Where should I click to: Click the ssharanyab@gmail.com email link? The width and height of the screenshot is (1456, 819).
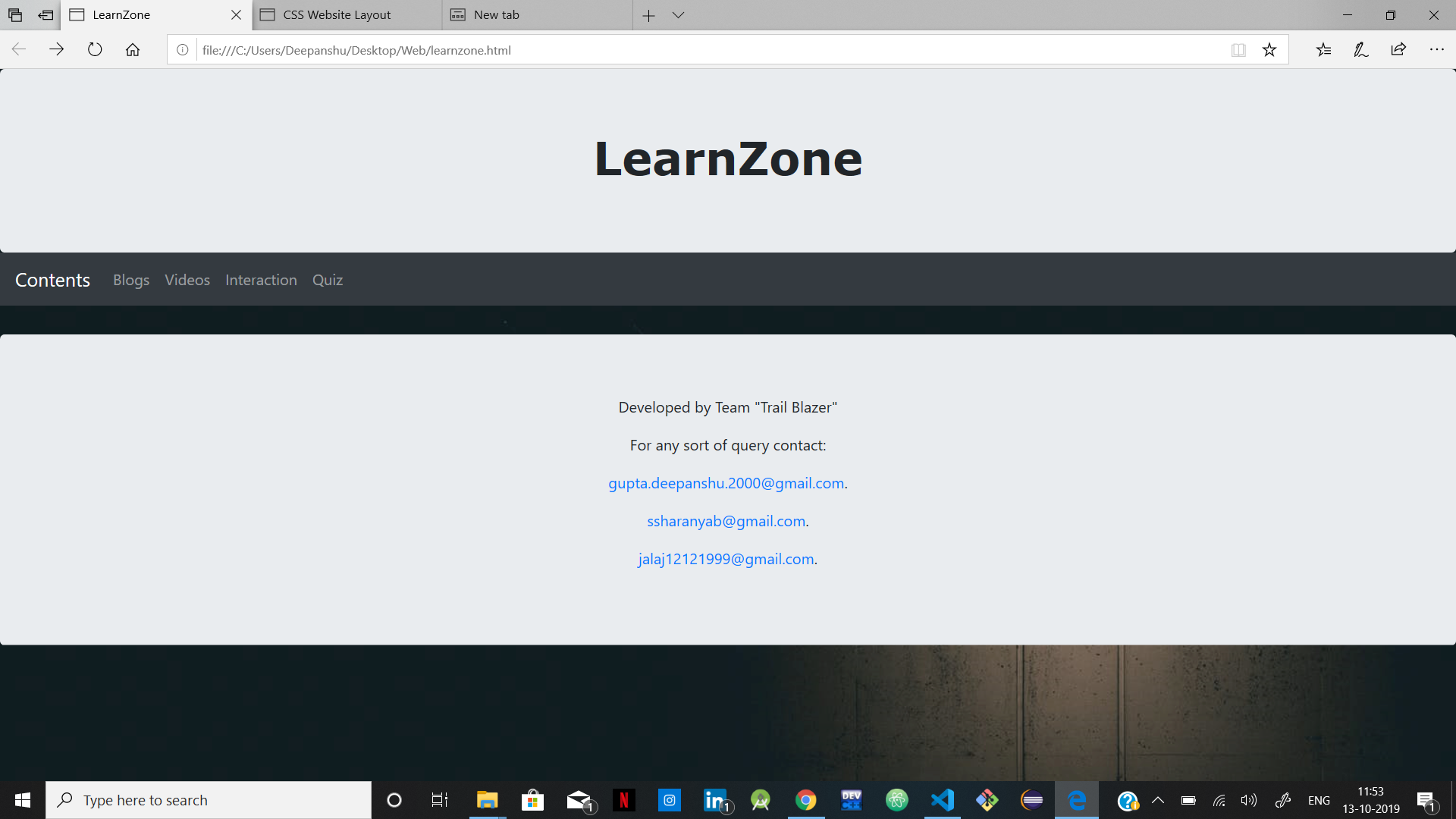pos(726,521)
